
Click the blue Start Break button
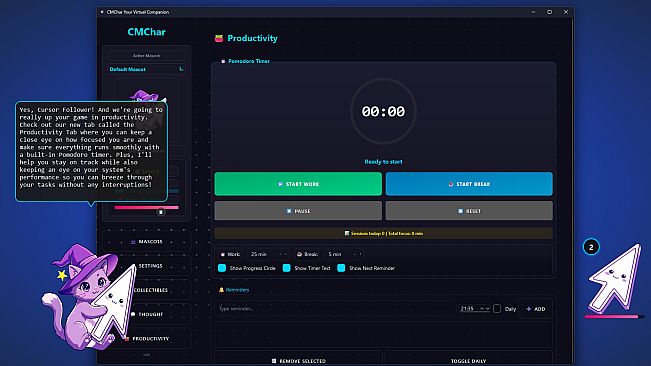pos(469,184)
